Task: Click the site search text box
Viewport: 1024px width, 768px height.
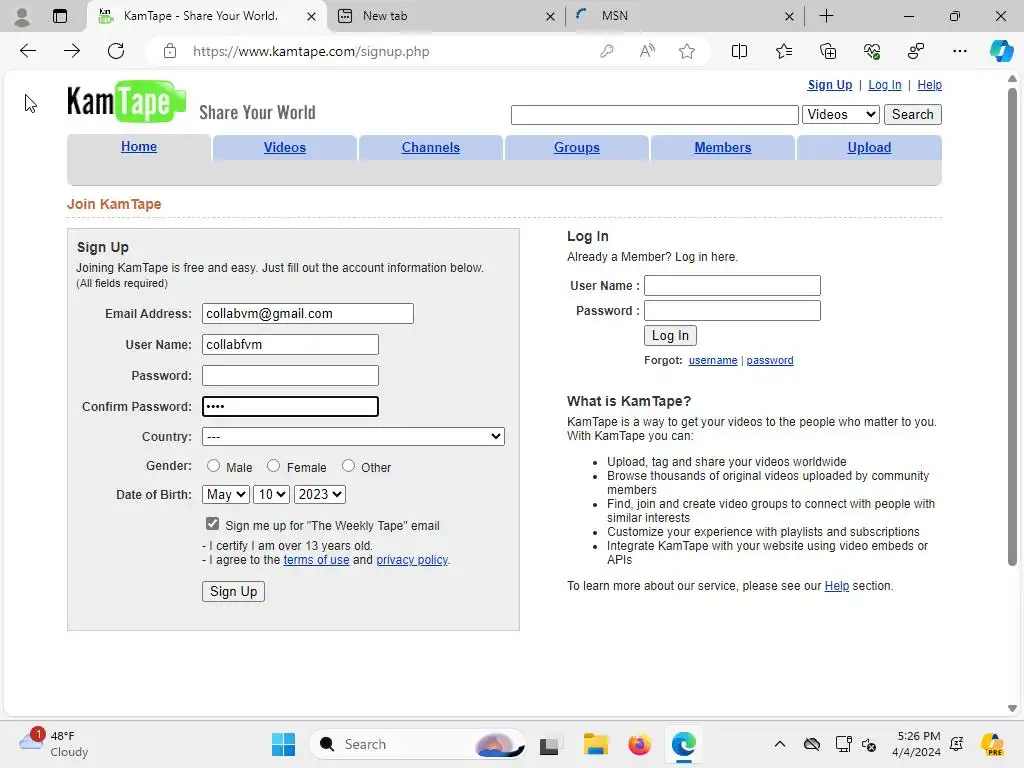Action: 654,115
